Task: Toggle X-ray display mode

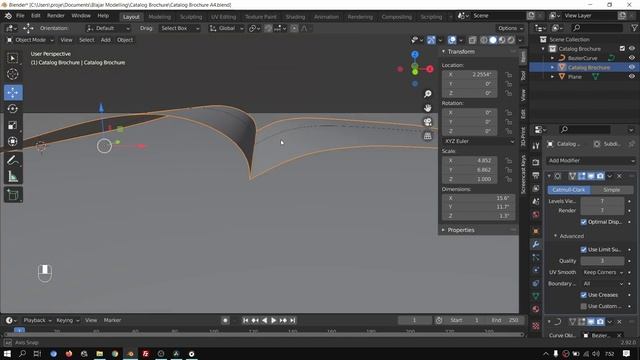Action: pos(472,40)
